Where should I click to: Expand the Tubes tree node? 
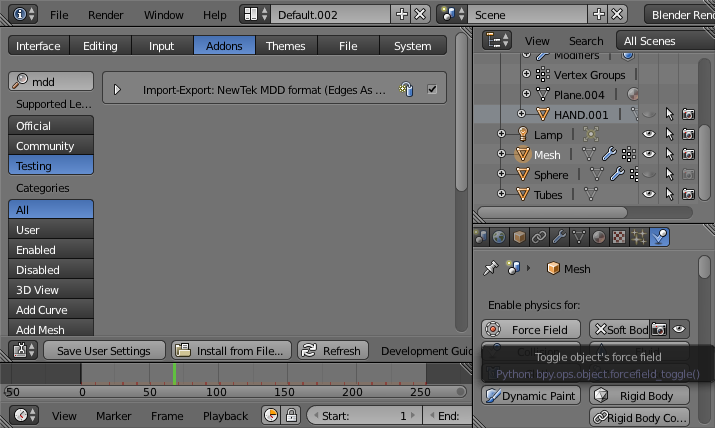click(x=501, y=194)
